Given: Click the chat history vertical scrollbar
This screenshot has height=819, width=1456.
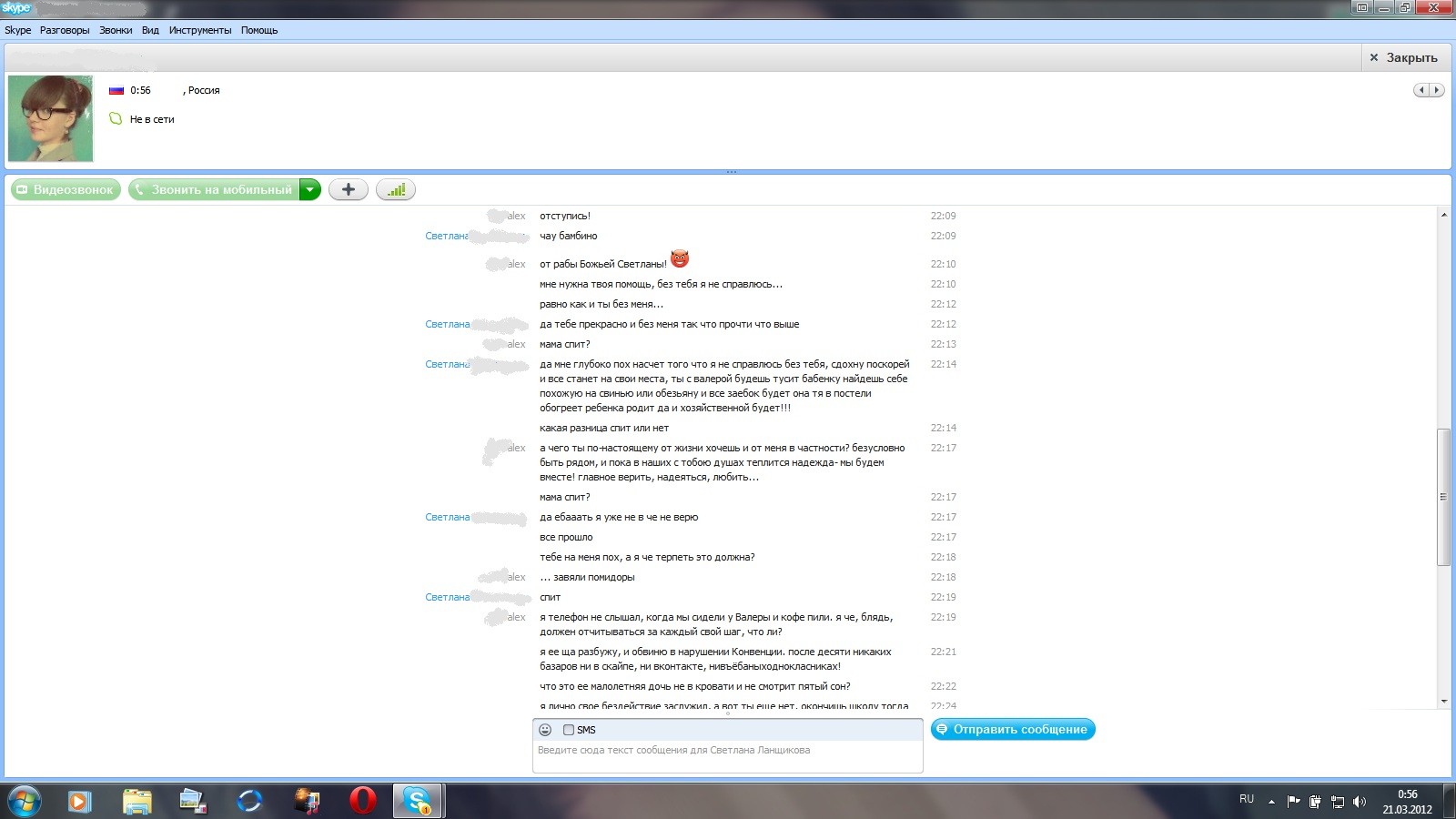Looking at the screenshot, I should pyautogui.click(x=1443, y=496).
